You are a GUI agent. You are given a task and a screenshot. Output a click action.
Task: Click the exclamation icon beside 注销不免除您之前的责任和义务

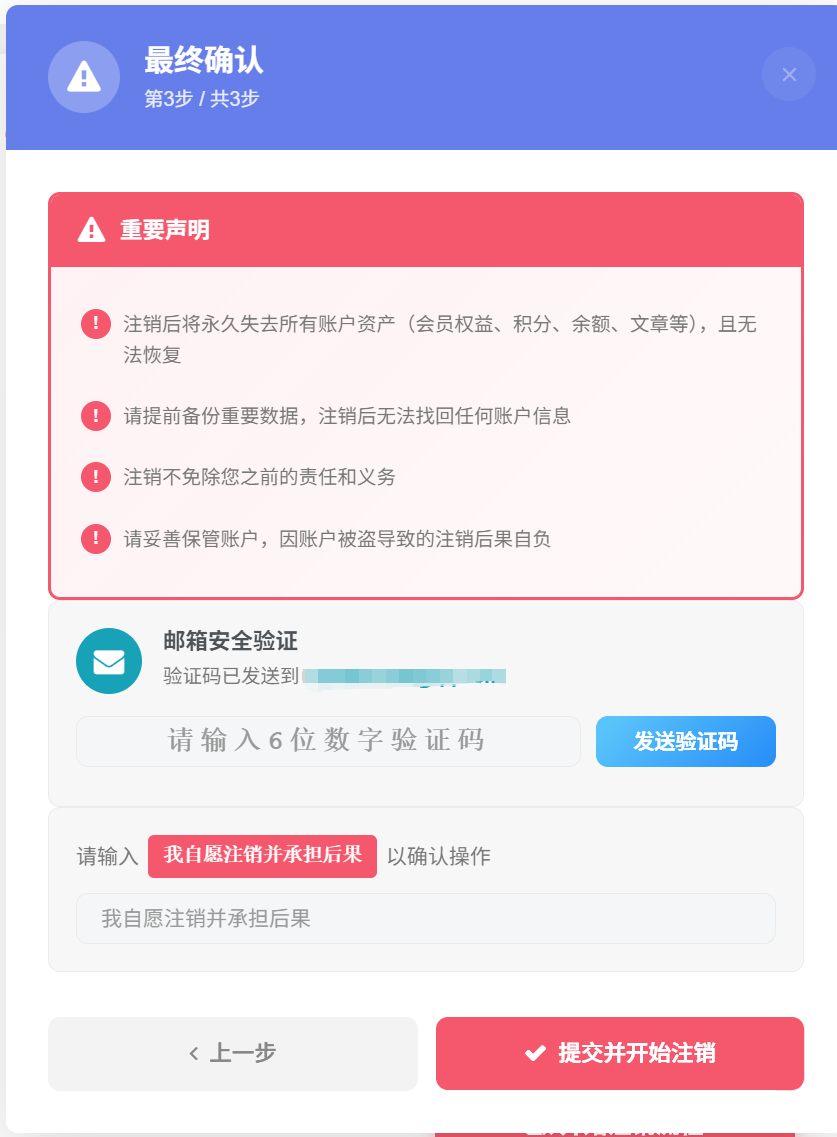(96, 477)
